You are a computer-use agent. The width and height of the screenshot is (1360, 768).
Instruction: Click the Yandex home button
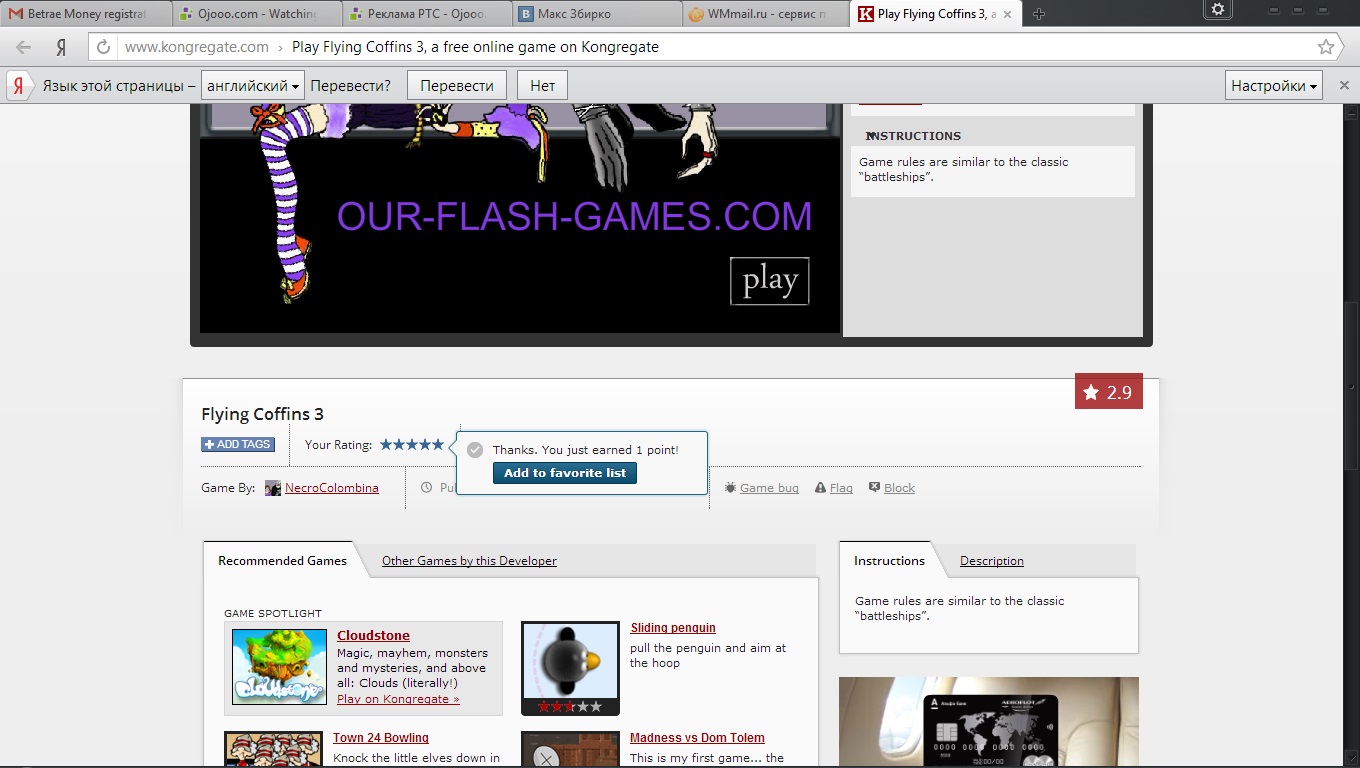pyautogui.click(x=61, y=47)
